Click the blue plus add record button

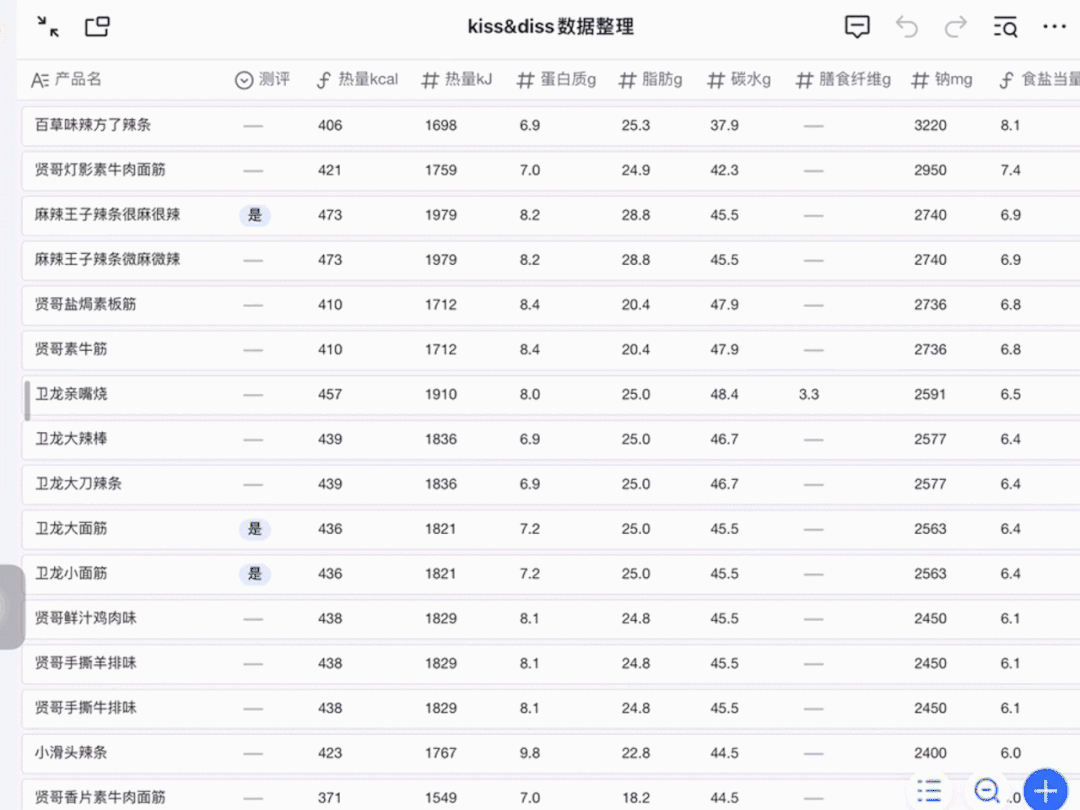click(x=1046, y=791)
